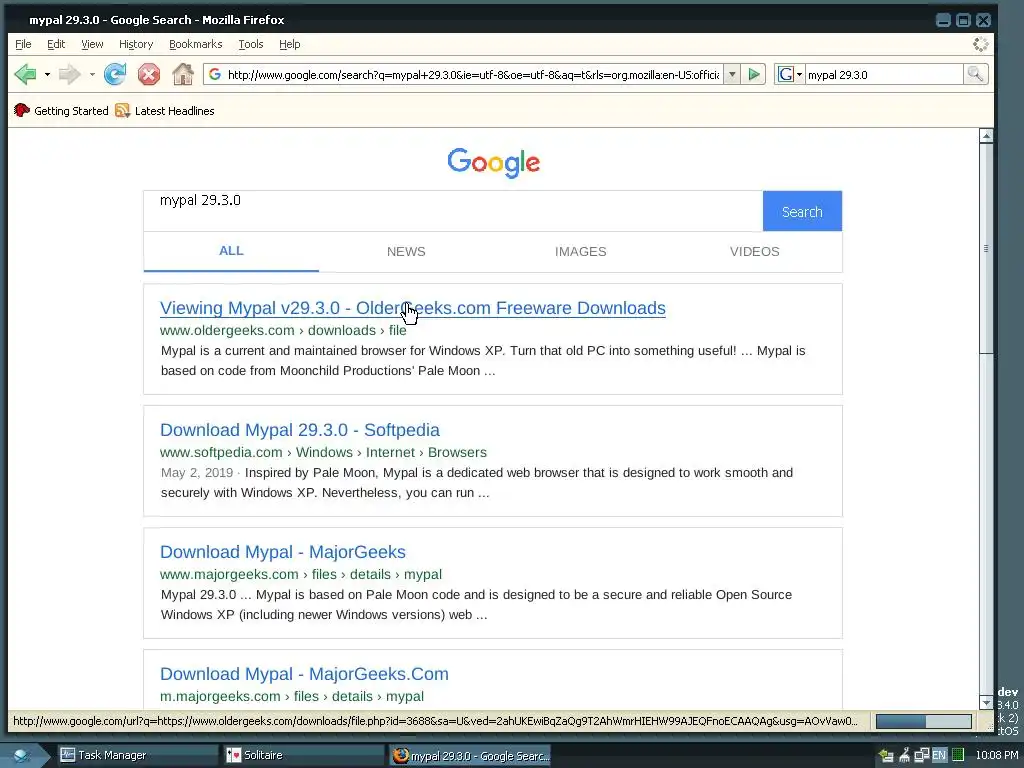The width and height of the screenshot is (1024, 768).
Task: Select the ALL results tab
Action: [x=231, y=251]
